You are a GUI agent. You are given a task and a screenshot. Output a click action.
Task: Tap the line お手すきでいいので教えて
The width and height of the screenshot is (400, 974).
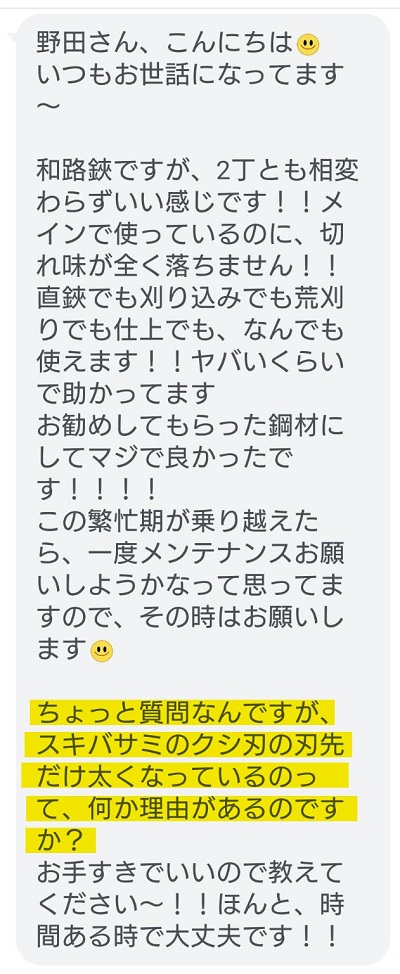click(x=189, y=874)
